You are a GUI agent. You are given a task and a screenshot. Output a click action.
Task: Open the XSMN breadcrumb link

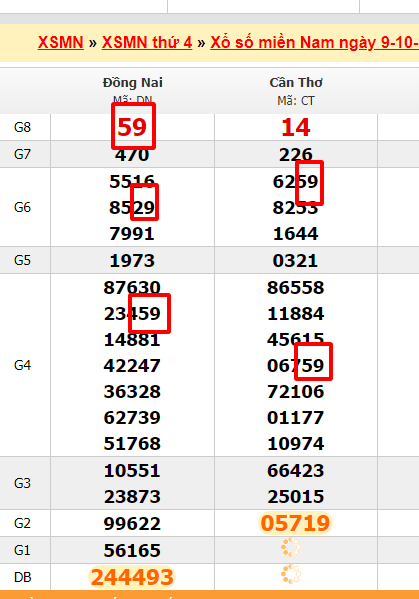[x=61, y=42]
